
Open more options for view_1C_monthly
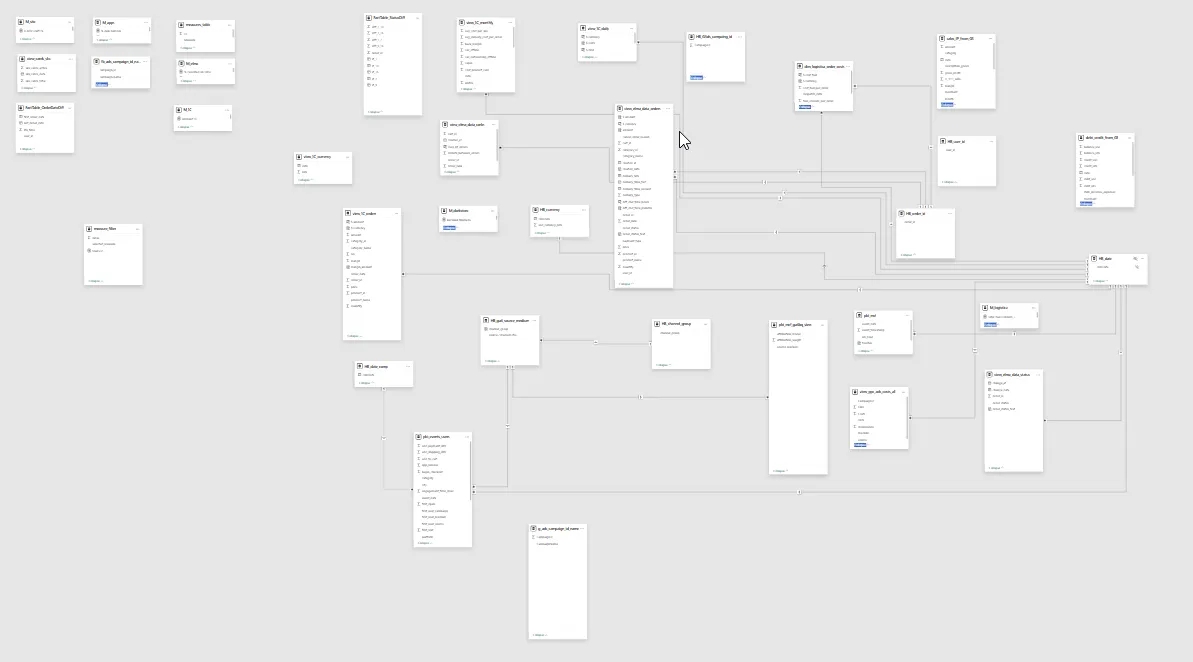(510, 23)
